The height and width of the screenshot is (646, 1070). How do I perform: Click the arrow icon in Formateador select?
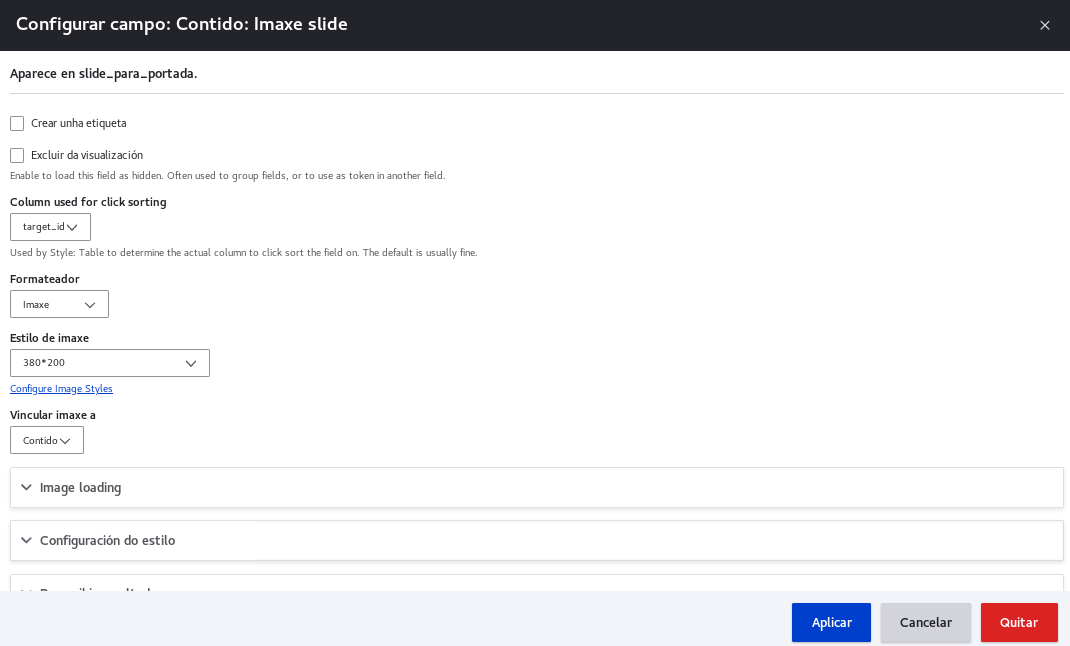pyautogui.click(x=90, y=305)
